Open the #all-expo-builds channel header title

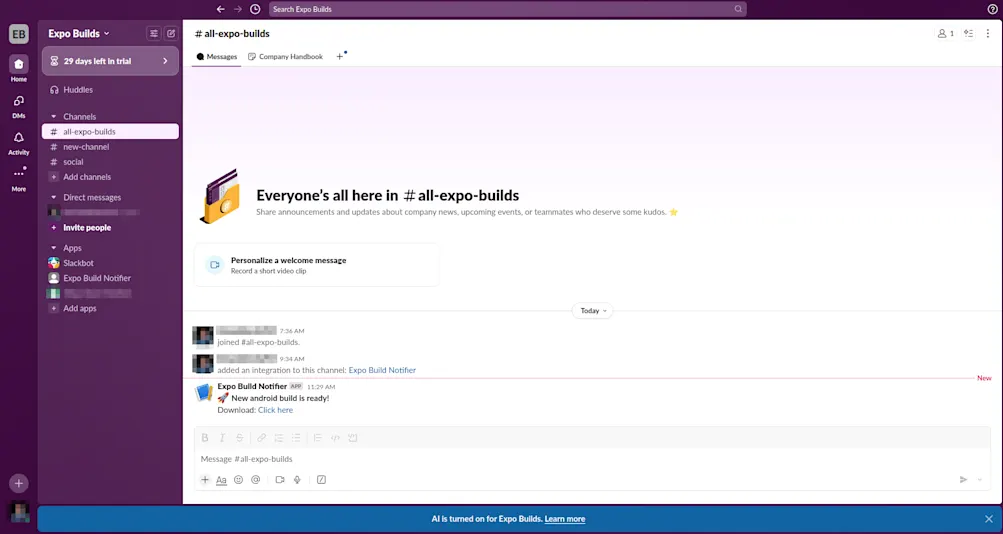click(x=232, y=33)
